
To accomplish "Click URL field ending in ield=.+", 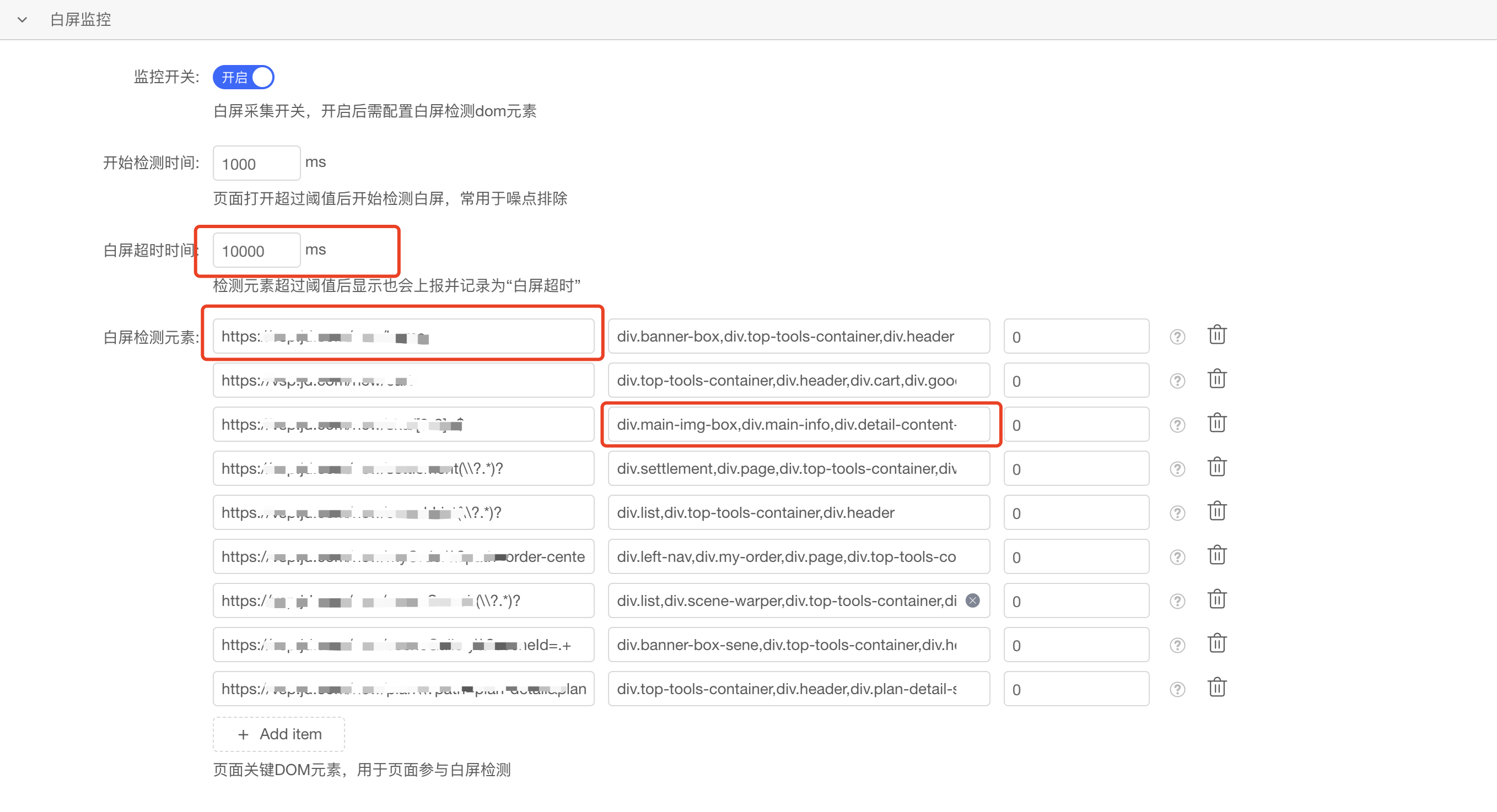I will 403,645.
